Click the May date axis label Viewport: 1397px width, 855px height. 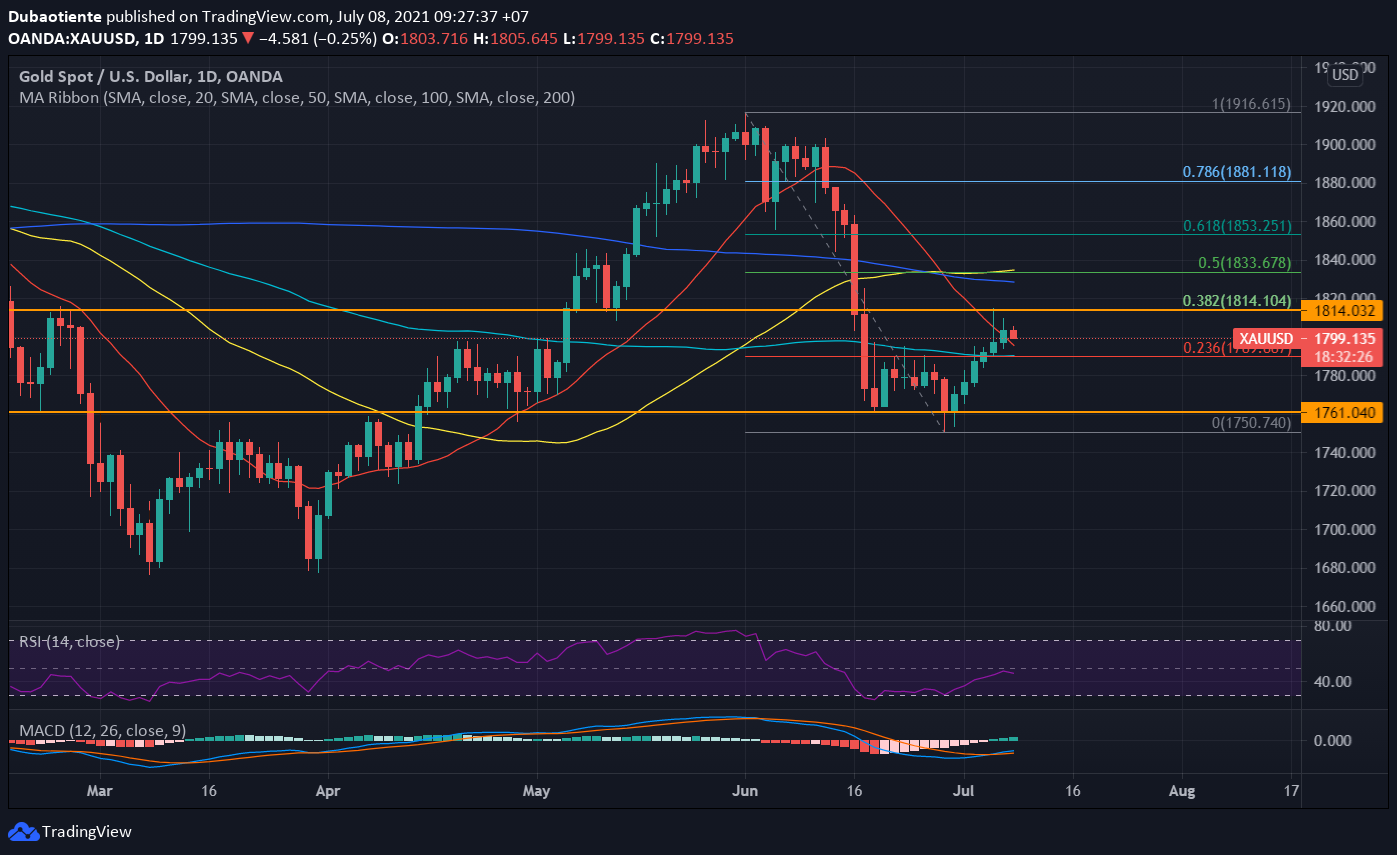(x=536, y=790)
